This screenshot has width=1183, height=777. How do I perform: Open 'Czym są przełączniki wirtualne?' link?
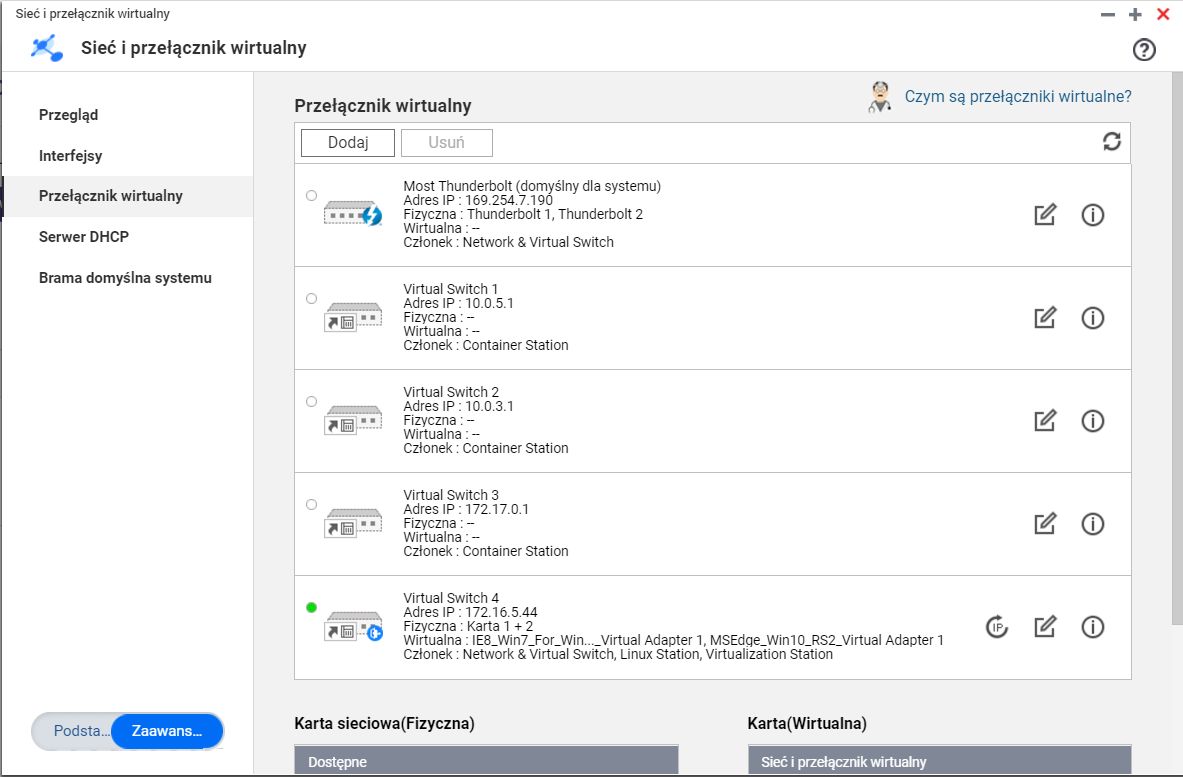(x=1018, y=97)
